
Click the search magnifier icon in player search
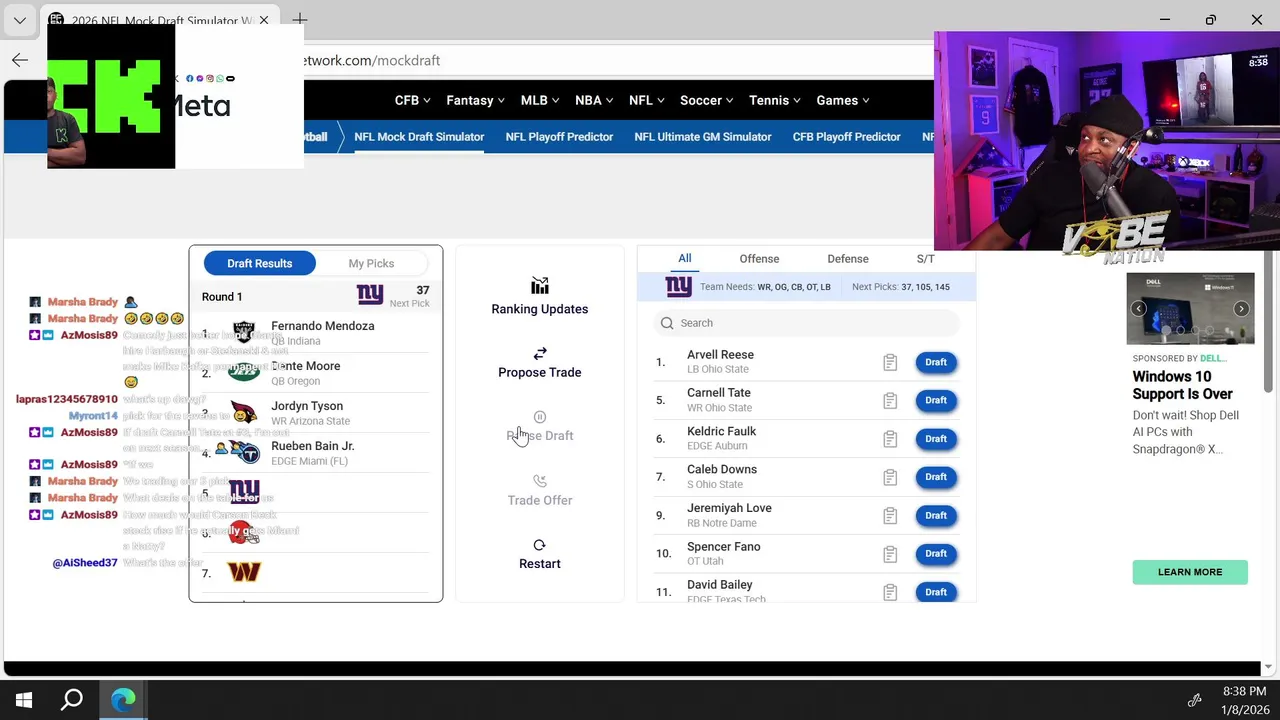click(667, 323)
